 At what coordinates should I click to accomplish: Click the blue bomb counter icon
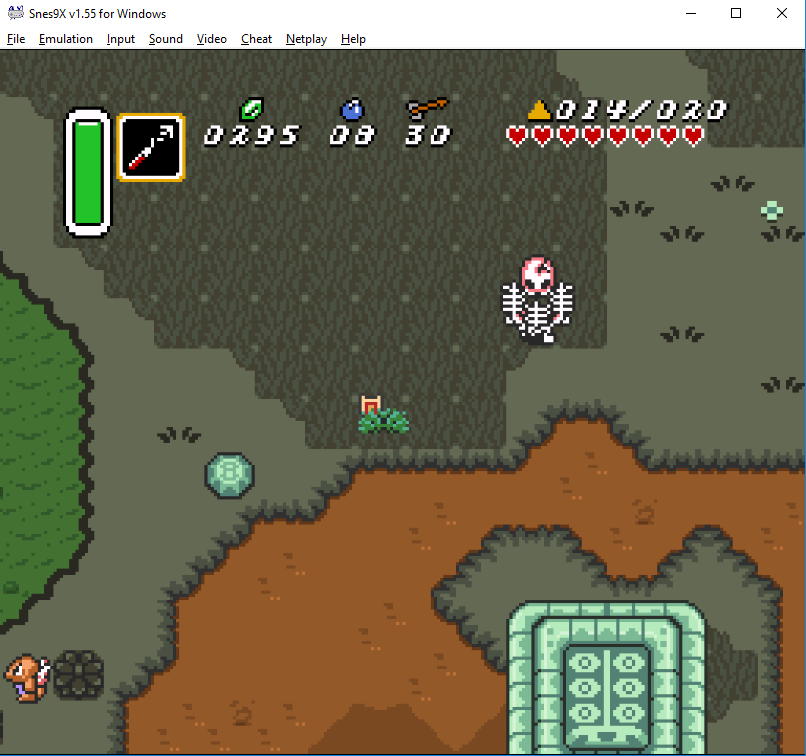click(x=352, y=109)
